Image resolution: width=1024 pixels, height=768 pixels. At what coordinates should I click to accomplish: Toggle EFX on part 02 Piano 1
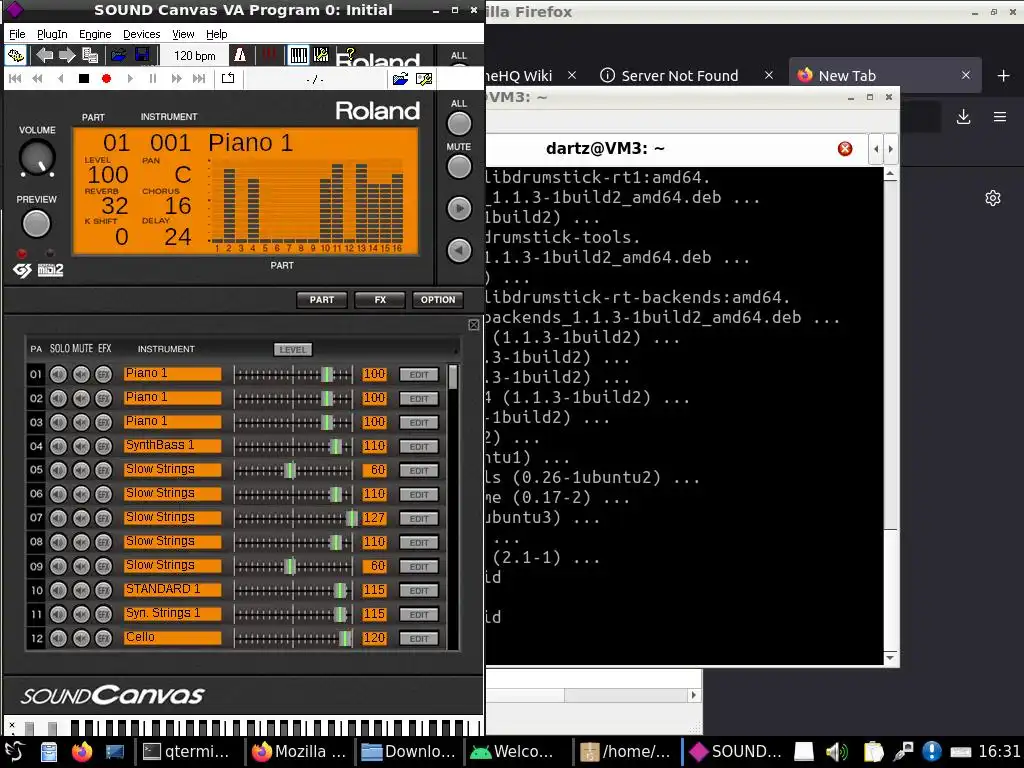click(103, 398)
